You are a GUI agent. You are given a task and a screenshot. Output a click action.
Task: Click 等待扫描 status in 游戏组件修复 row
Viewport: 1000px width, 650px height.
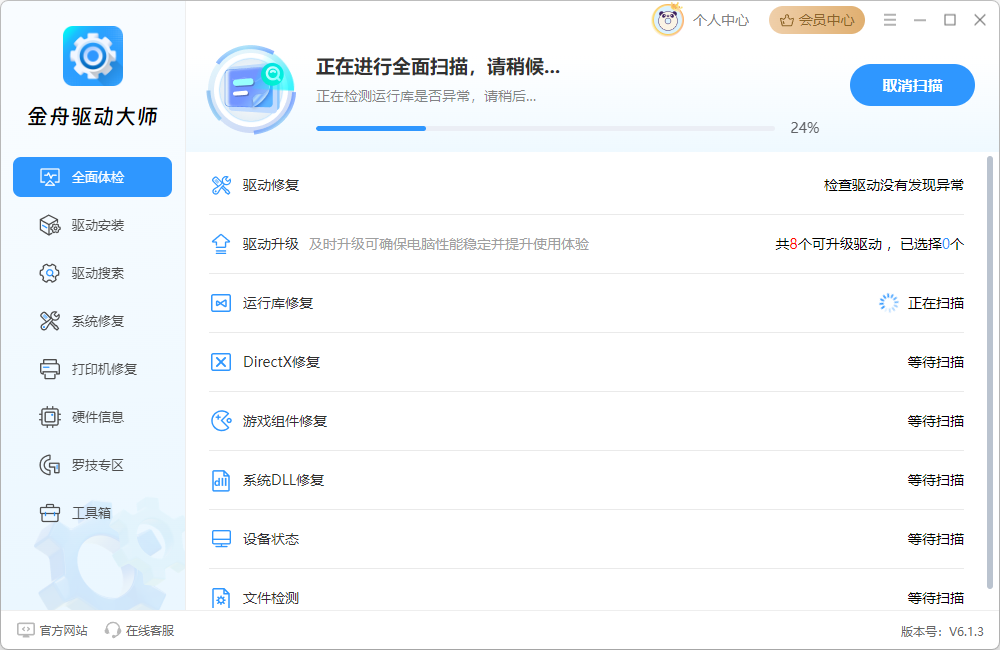coord(936,421)
